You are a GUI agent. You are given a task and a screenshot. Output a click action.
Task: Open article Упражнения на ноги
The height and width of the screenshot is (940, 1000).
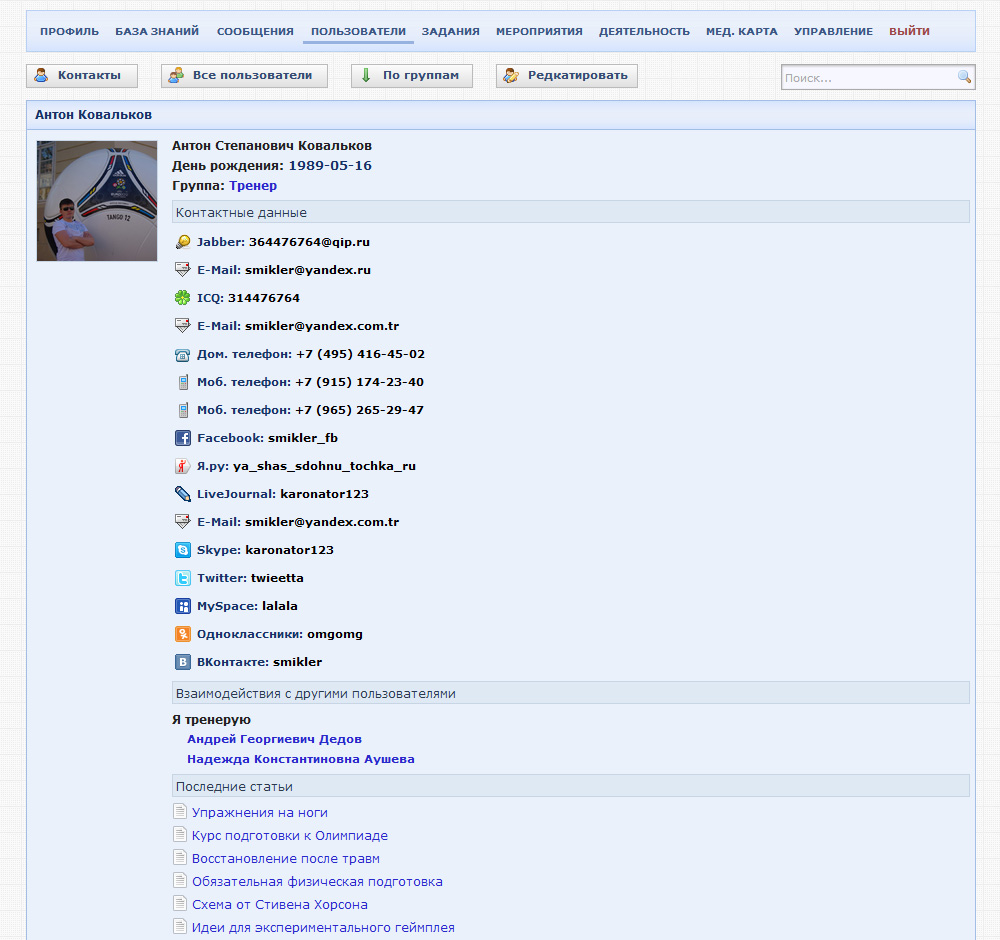tap(260, 813)
